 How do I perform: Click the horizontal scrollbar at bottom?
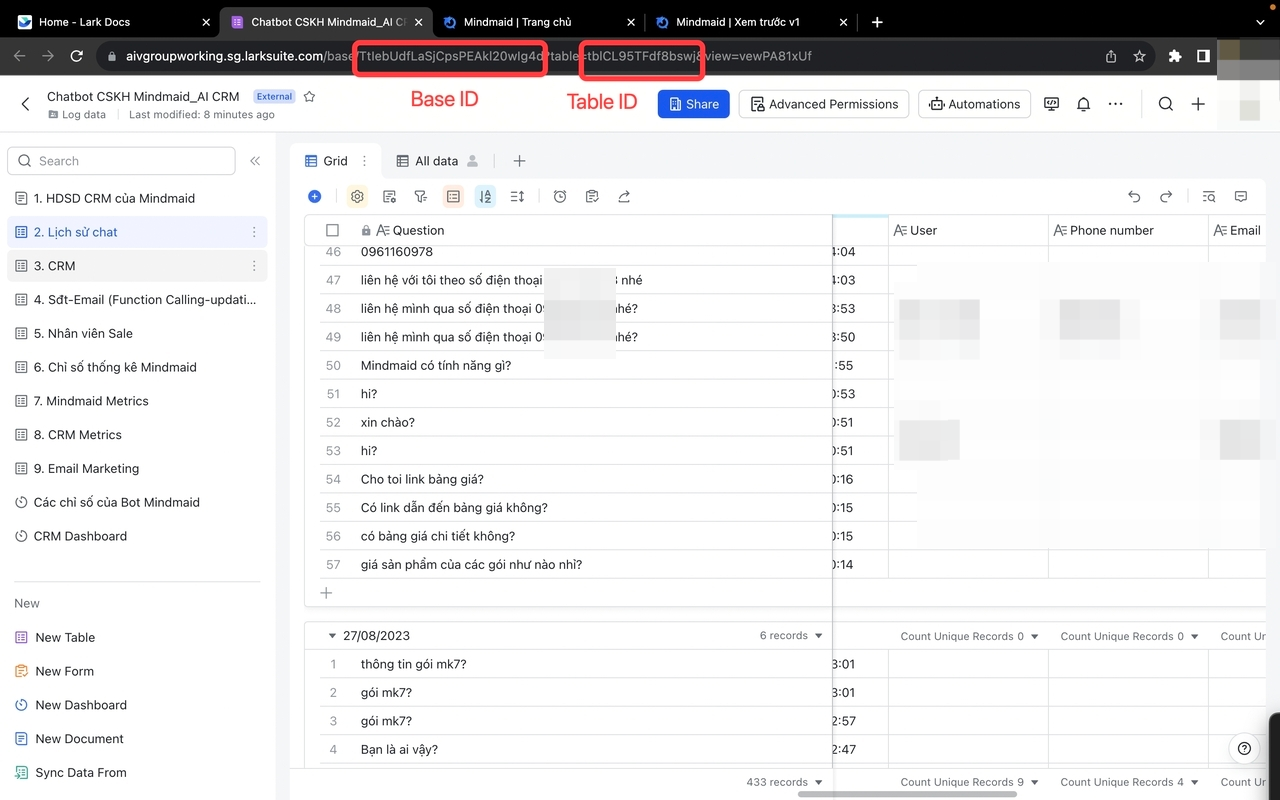tap(907, 794)
